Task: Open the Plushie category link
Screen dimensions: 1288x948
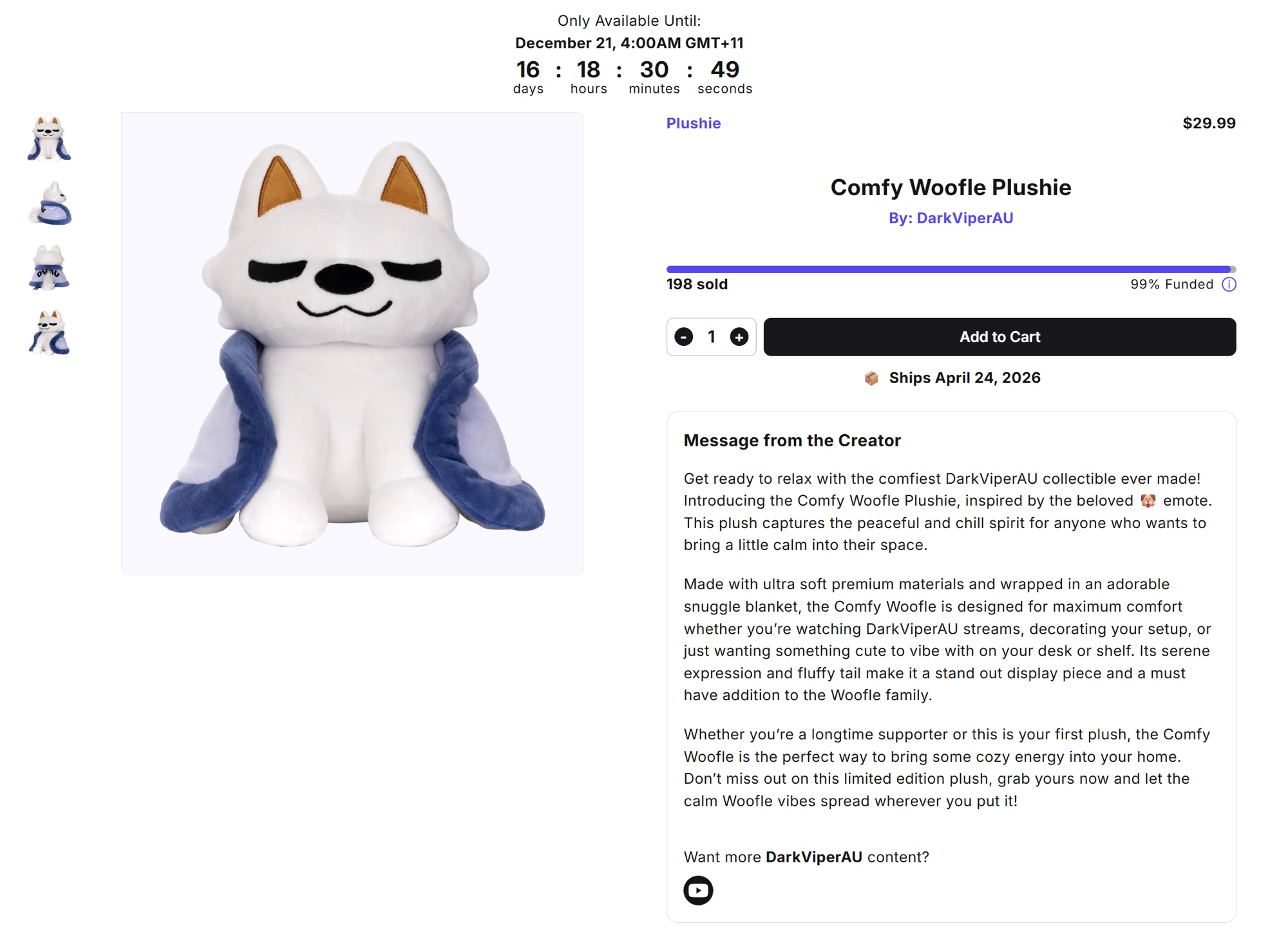Action: click(694, 124)
